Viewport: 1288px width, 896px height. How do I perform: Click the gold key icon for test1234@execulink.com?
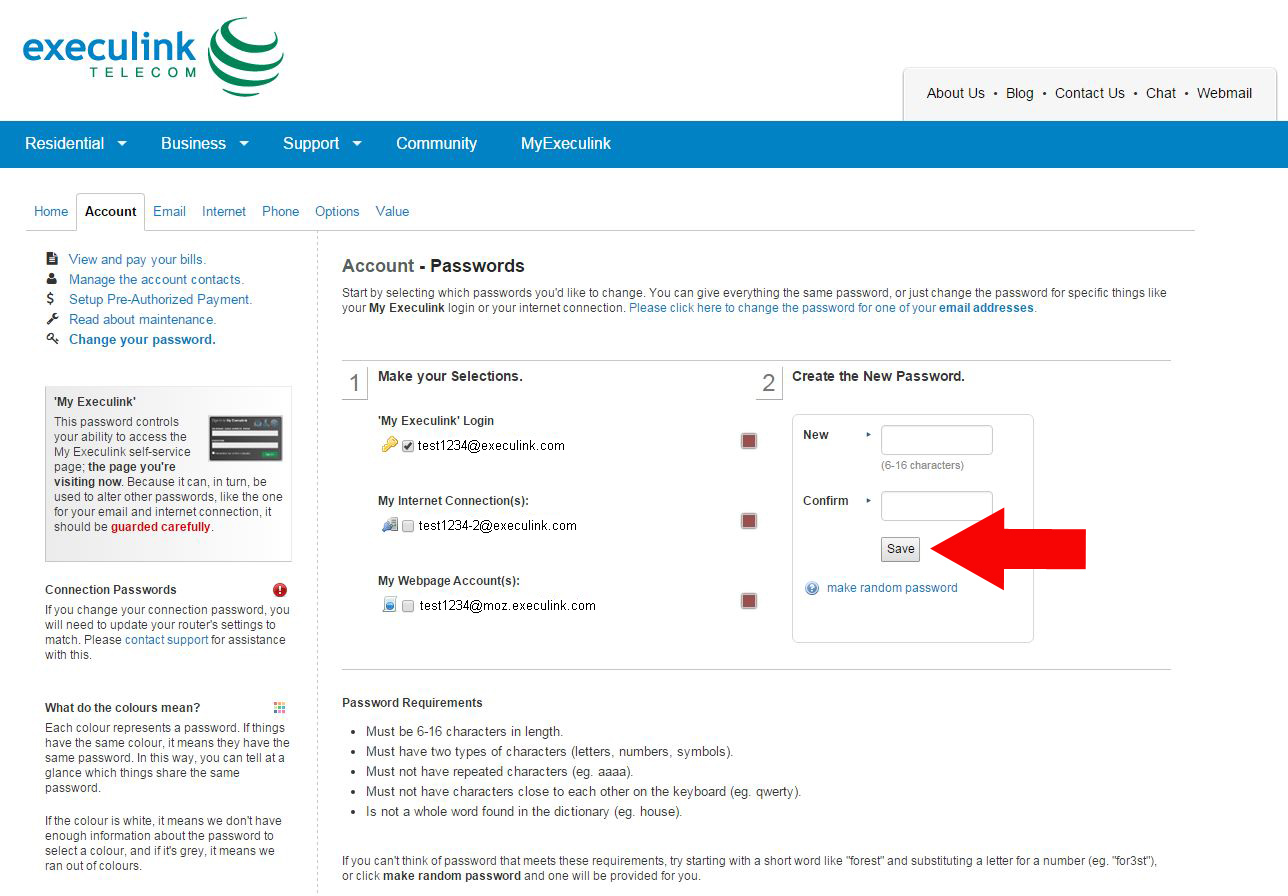point(390,445)
